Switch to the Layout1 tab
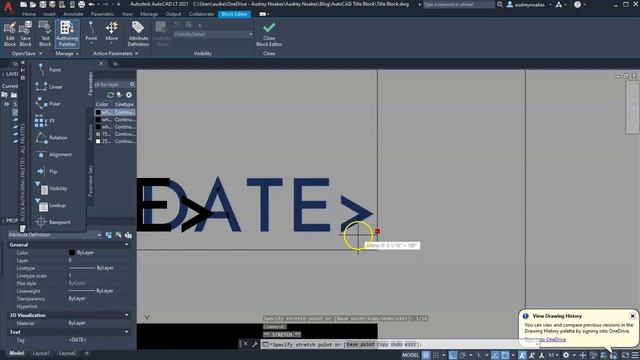This screenshot has height=360, width=640. [x=41, y=353]
